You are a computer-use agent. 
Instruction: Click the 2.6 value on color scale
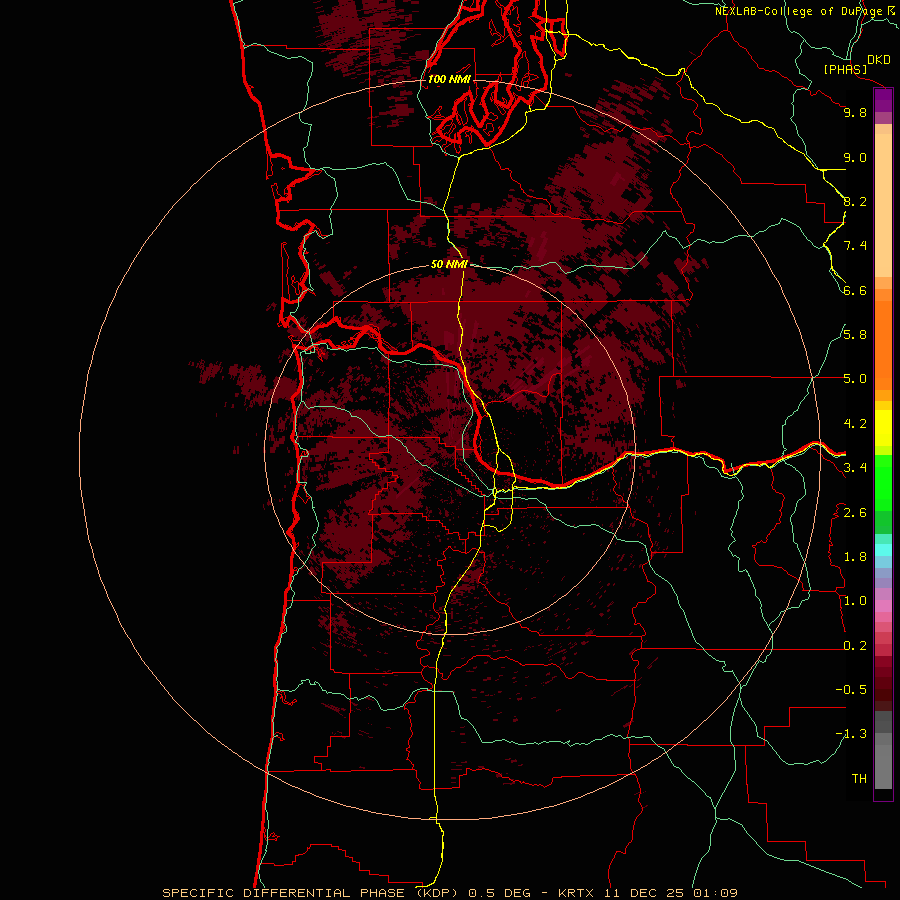pyautogui.click(x=855, y=513)
